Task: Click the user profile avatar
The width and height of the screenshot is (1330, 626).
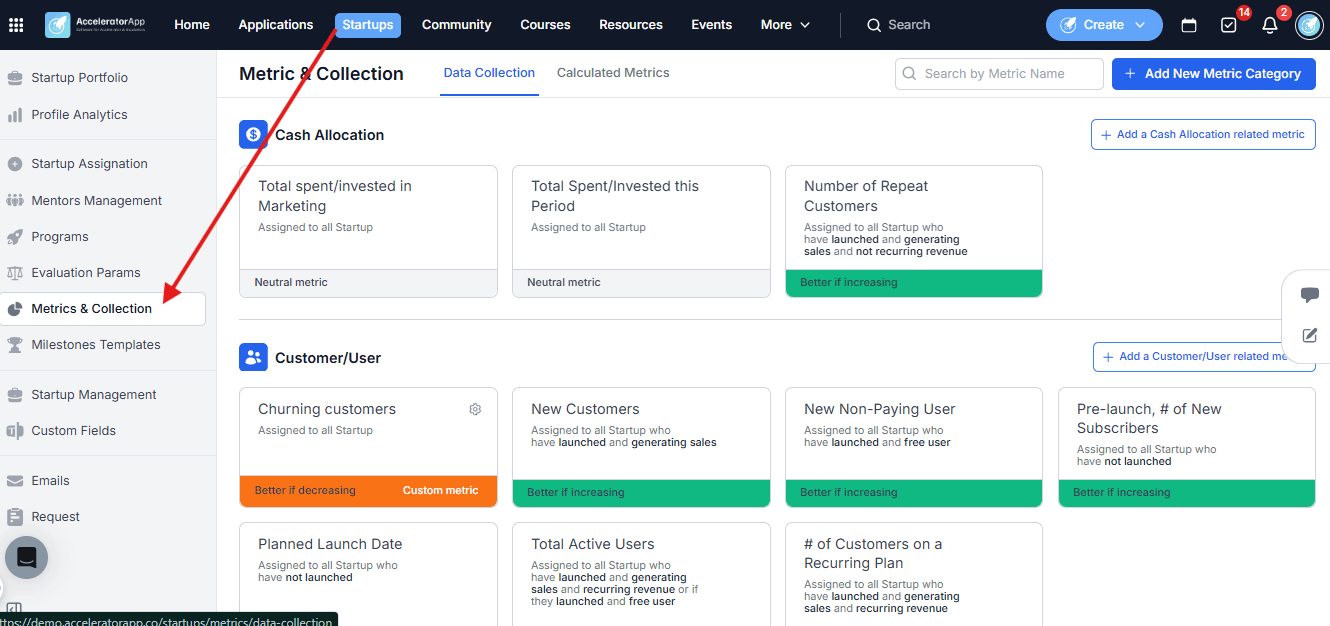Action: click(1309, 25)
